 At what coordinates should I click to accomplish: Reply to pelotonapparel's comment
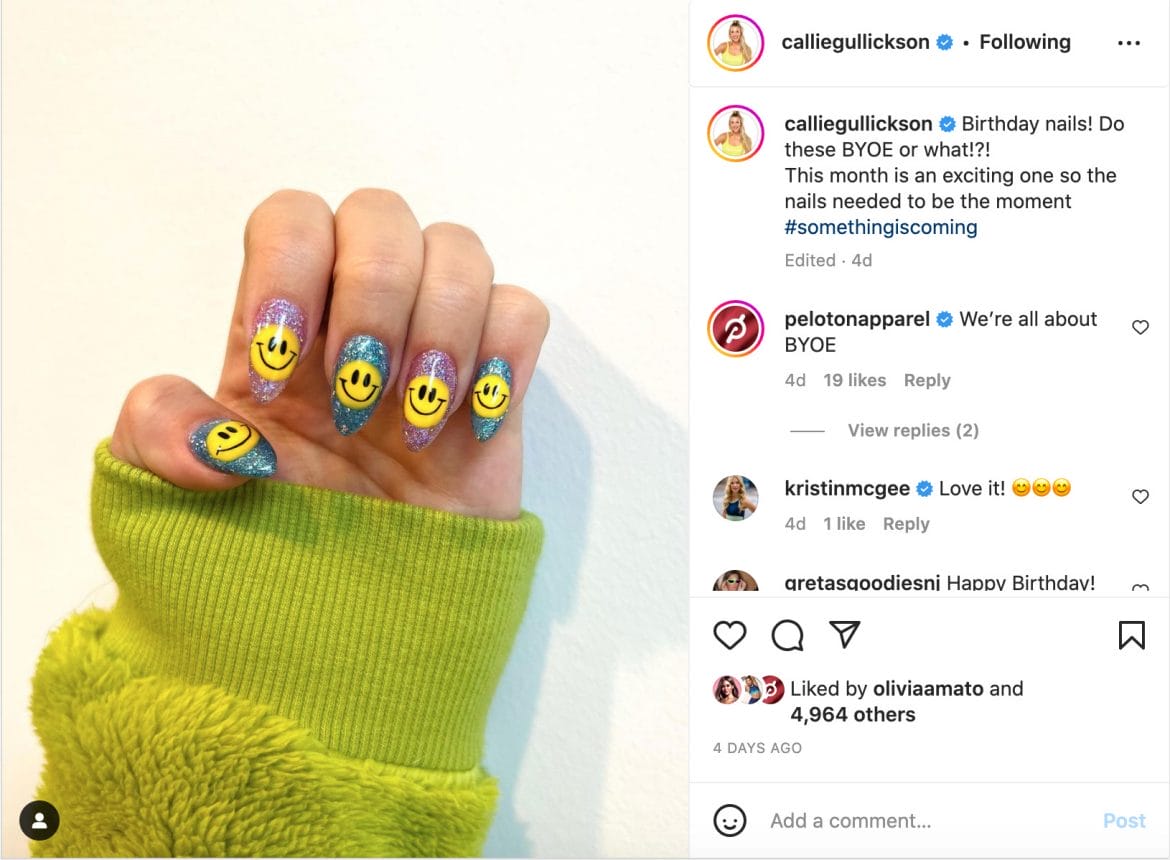click(x=927, y=380)
